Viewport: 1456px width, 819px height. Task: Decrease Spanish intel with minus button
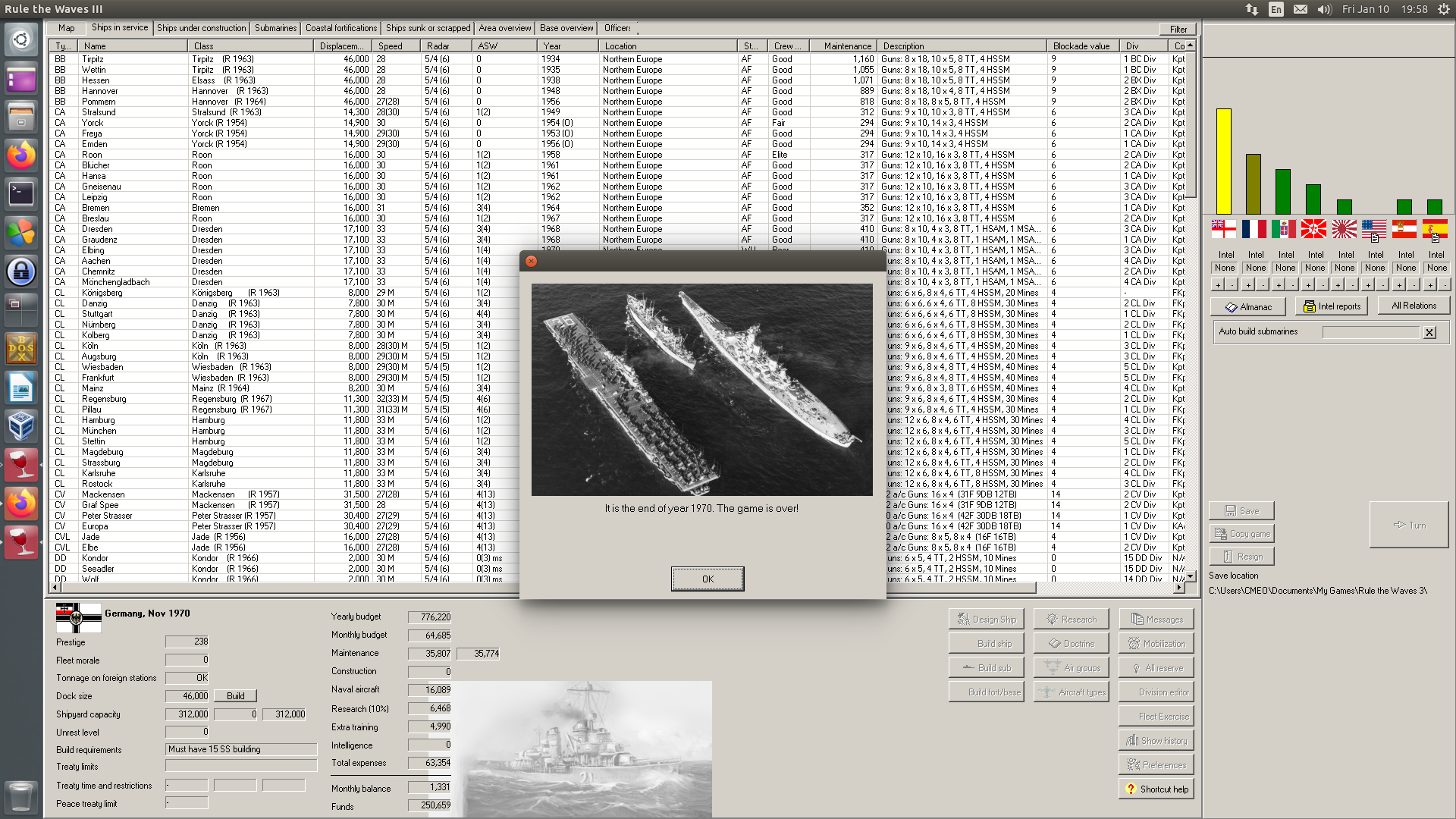pyautogui.click(x=1444, y=285)
